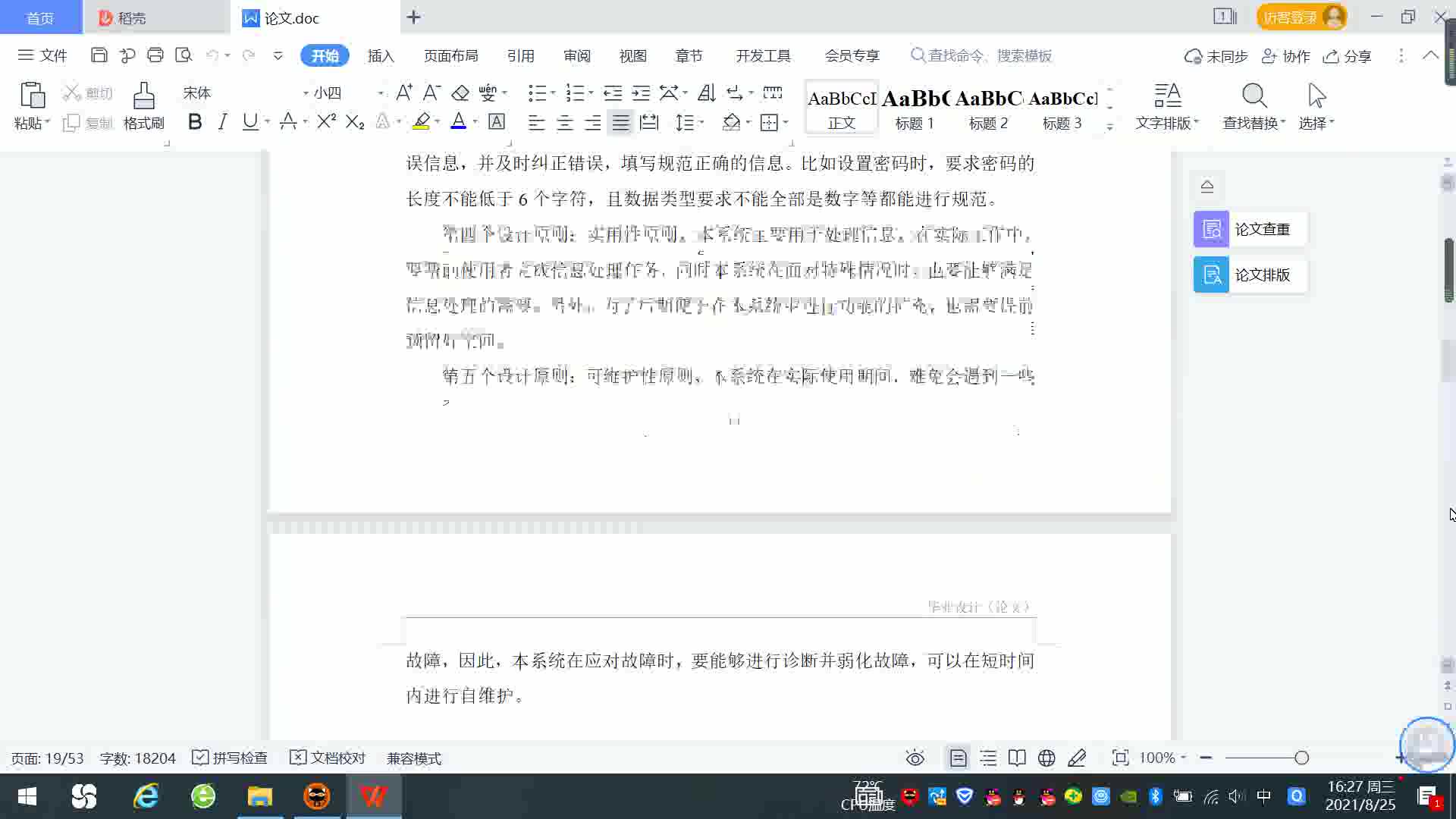
Task: Toggle justified alignment button
Action: pos(621,123)
